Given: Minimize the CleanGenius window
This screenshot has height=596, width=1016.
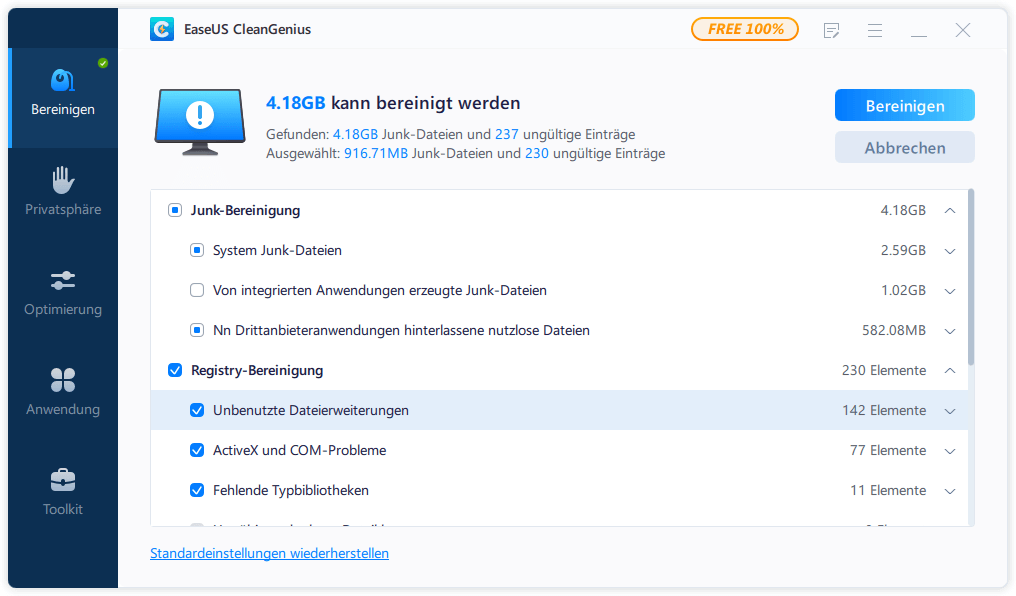Looking at the screenshot, I should pyautogui.click(x=919, y=35).
